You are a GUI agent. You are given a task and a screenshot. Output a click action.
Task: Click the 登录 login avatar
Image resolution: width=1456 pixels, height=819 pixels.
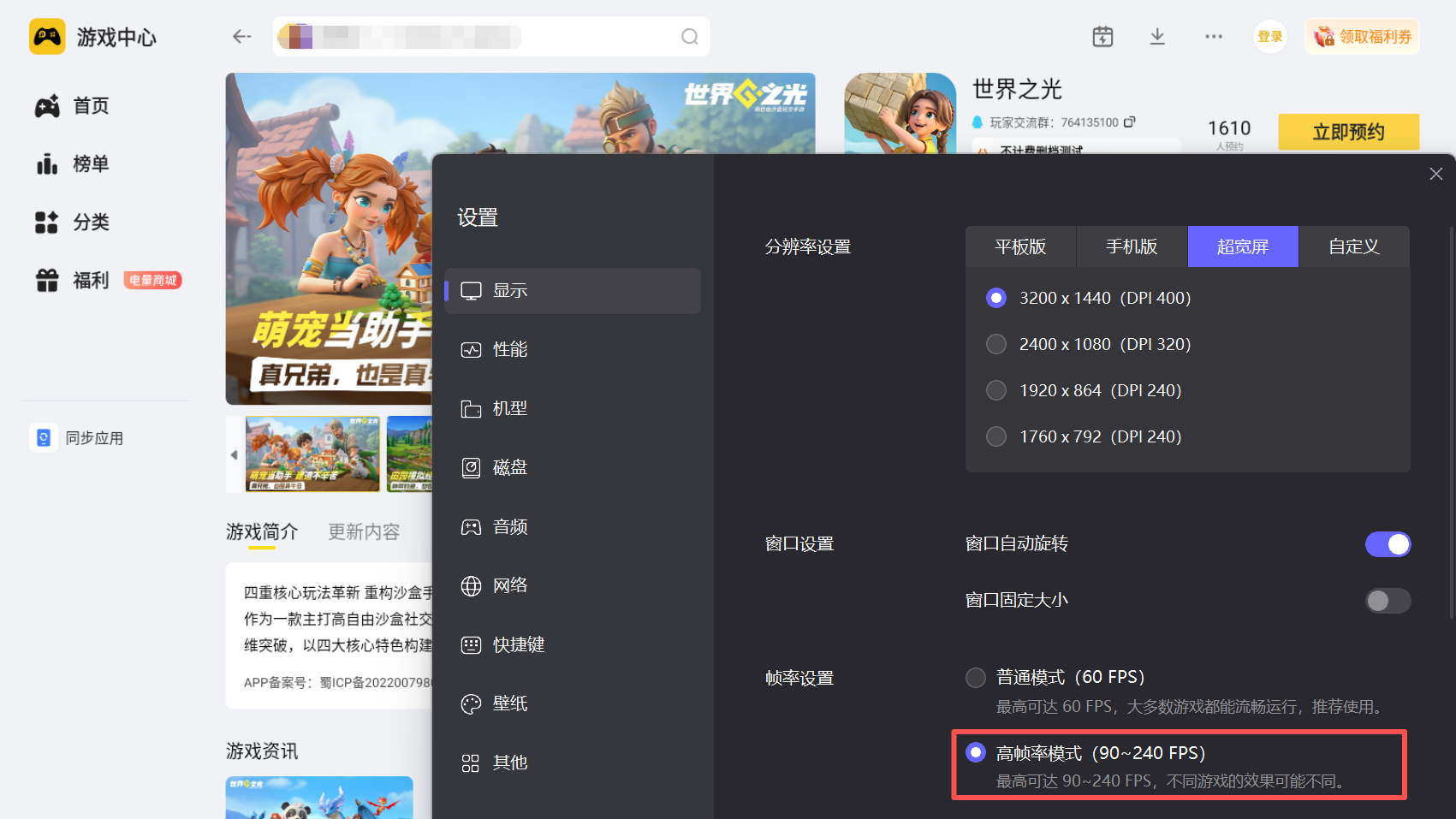pyautogui.click(x=1270, y=37)
